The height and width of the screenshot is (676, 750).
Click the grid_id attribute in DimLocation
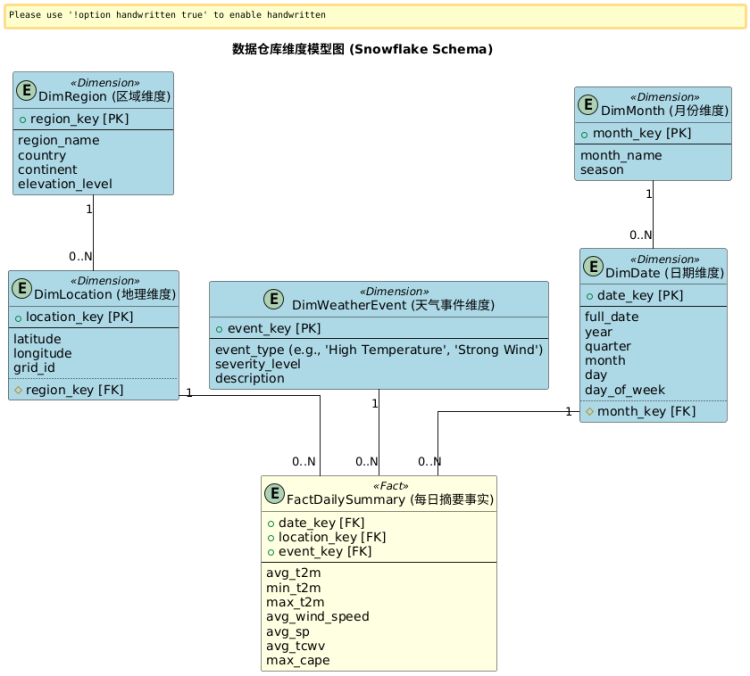tap(34, 367)
